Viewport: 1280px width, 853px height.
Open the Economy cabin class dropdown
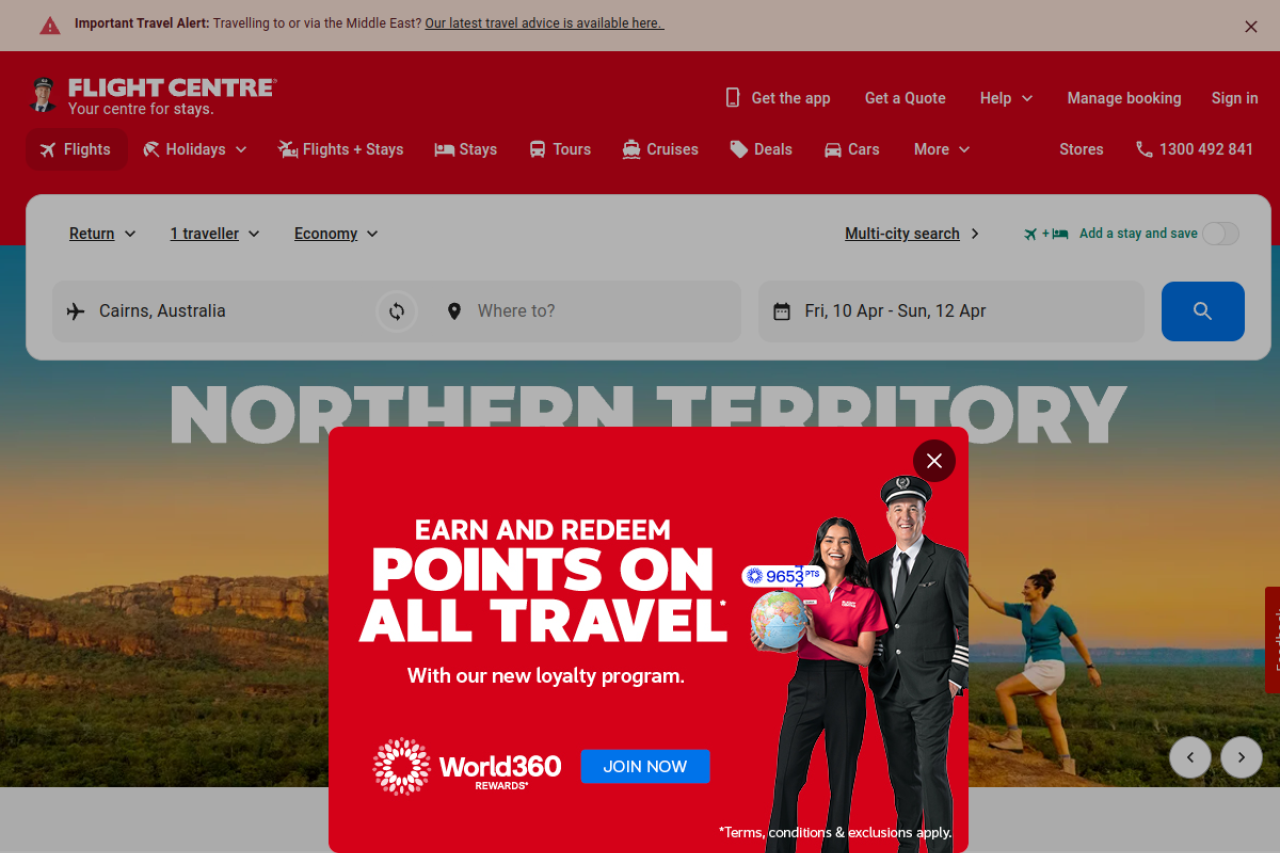point(336,233)
